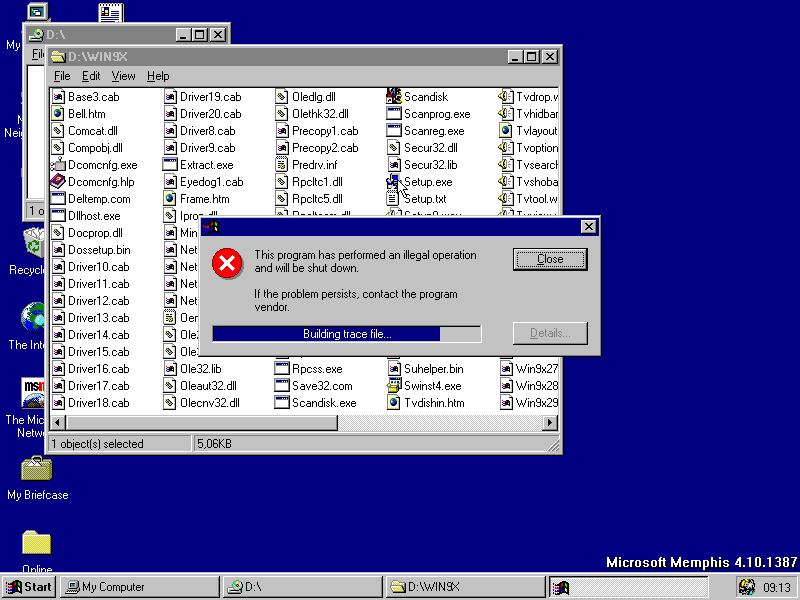The height and width of the screenshot is (600, 800).
Task: Select the Setup.txt text file icon
Action: (x=392, y=199)
